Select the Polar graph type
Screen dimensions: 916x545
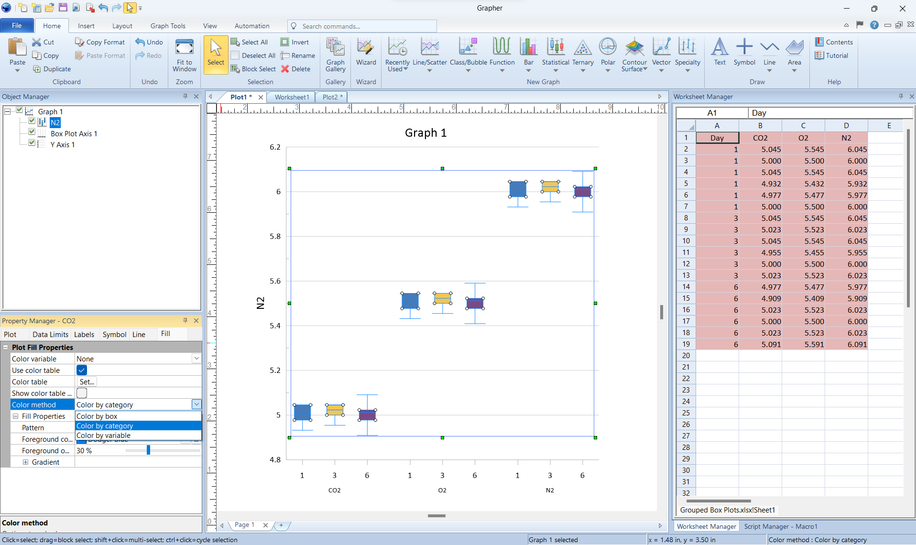point(608,52)
